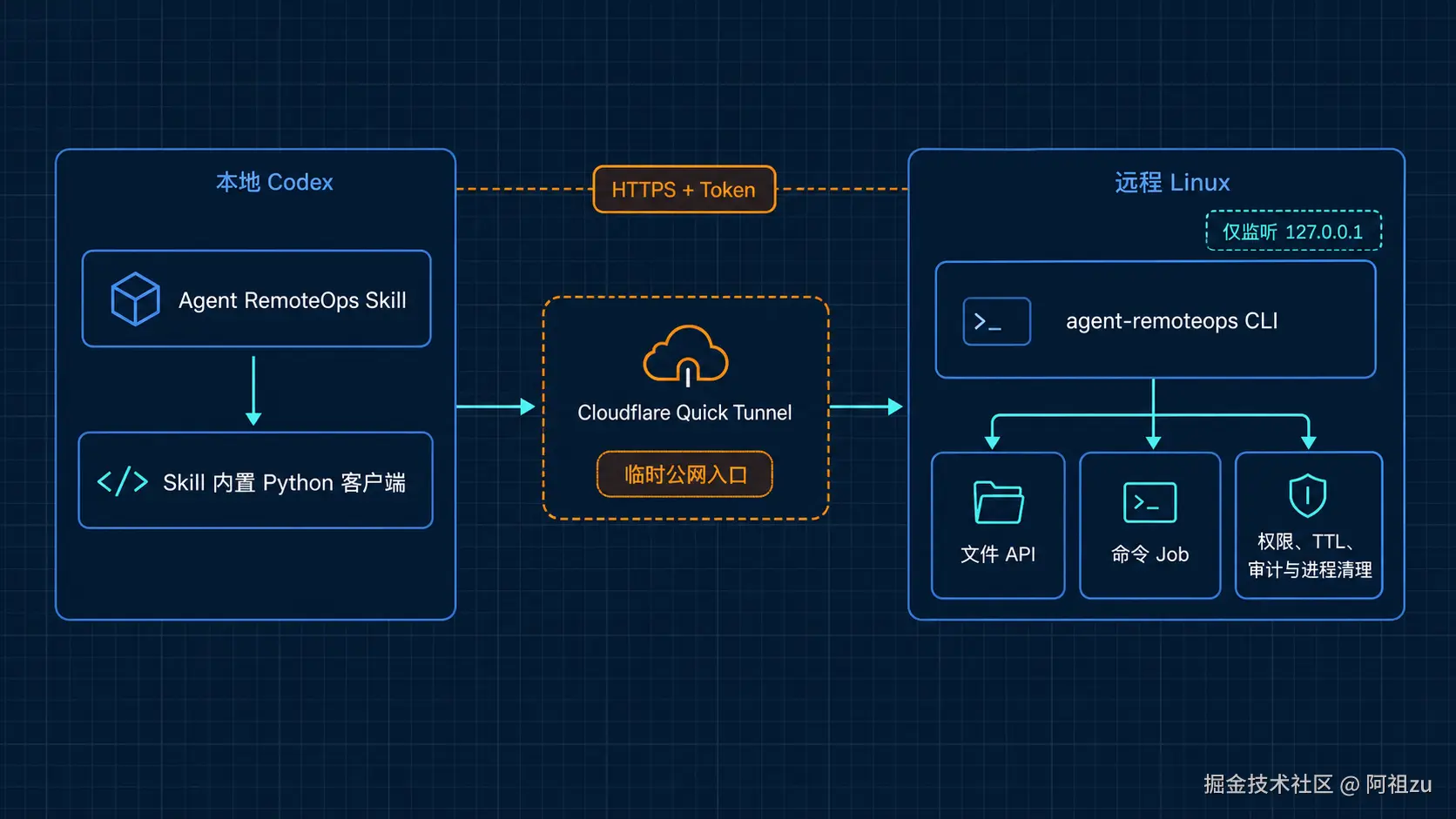The width and height of the screenshot is (1456, 819).
Task: Click the Agent RemoteOps Skill label
Action: [293, 300]
